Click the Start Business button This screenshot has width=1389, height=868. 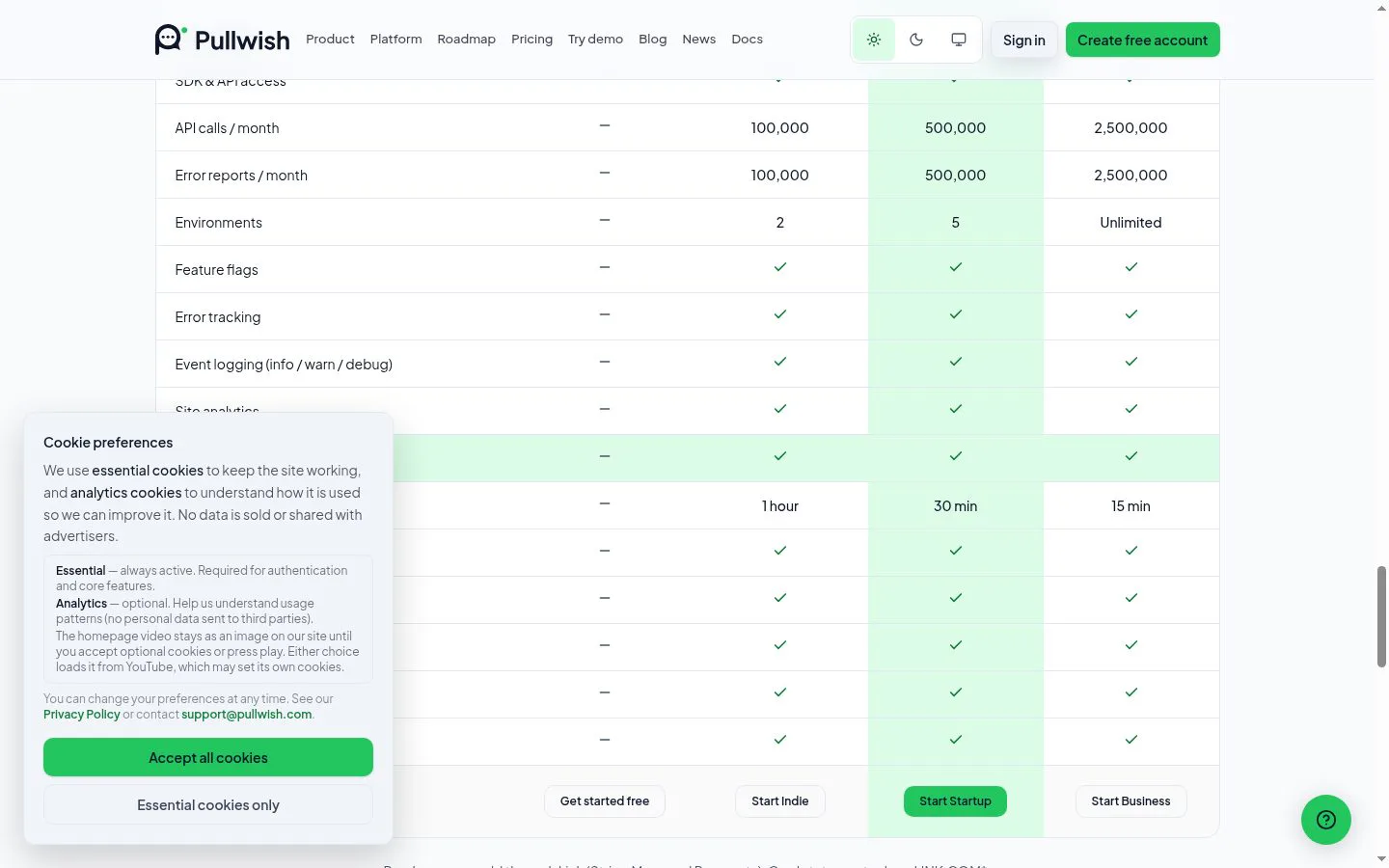pos(1130,801)
